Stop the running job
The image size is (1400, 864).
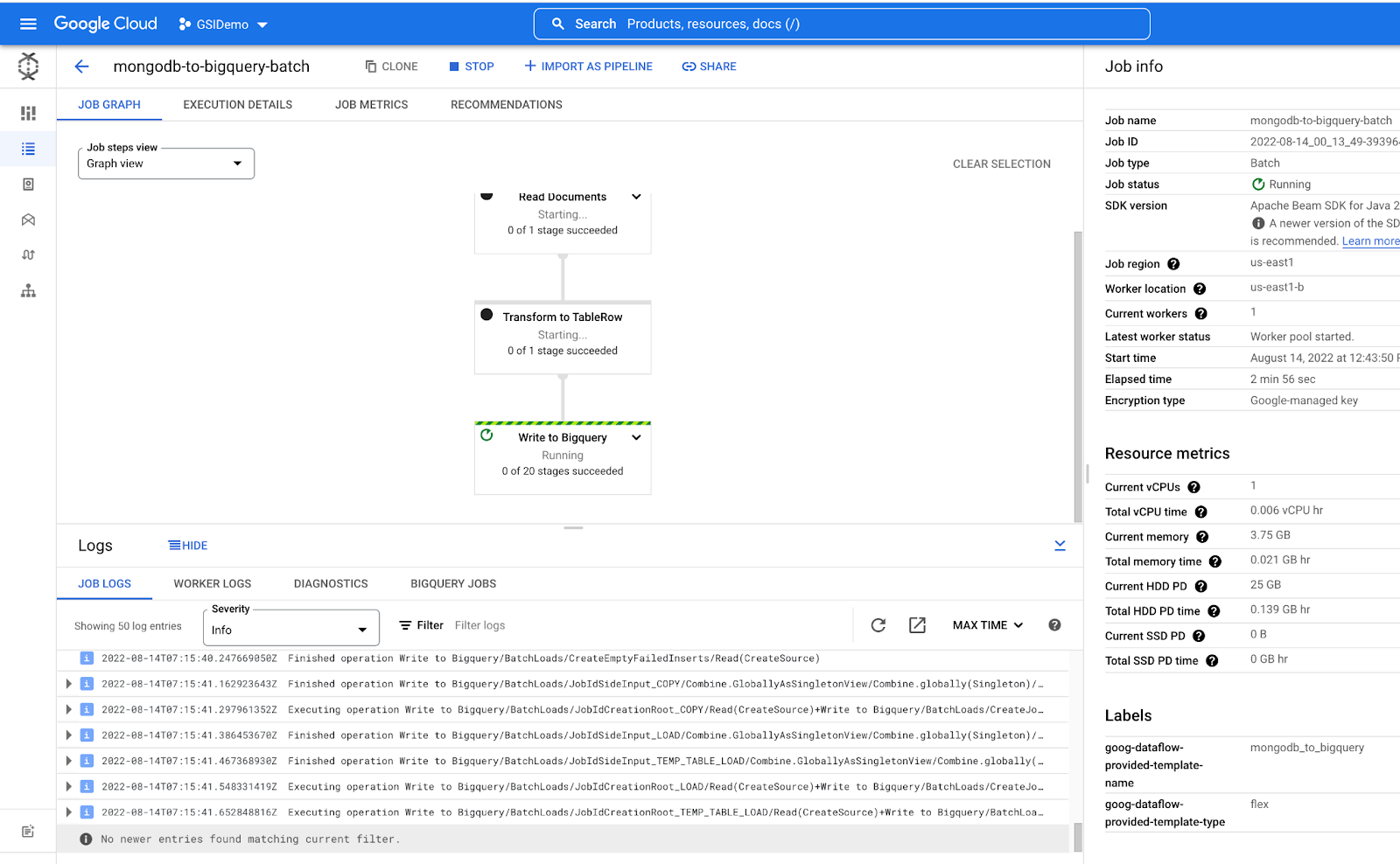click(x=472, y=66)
